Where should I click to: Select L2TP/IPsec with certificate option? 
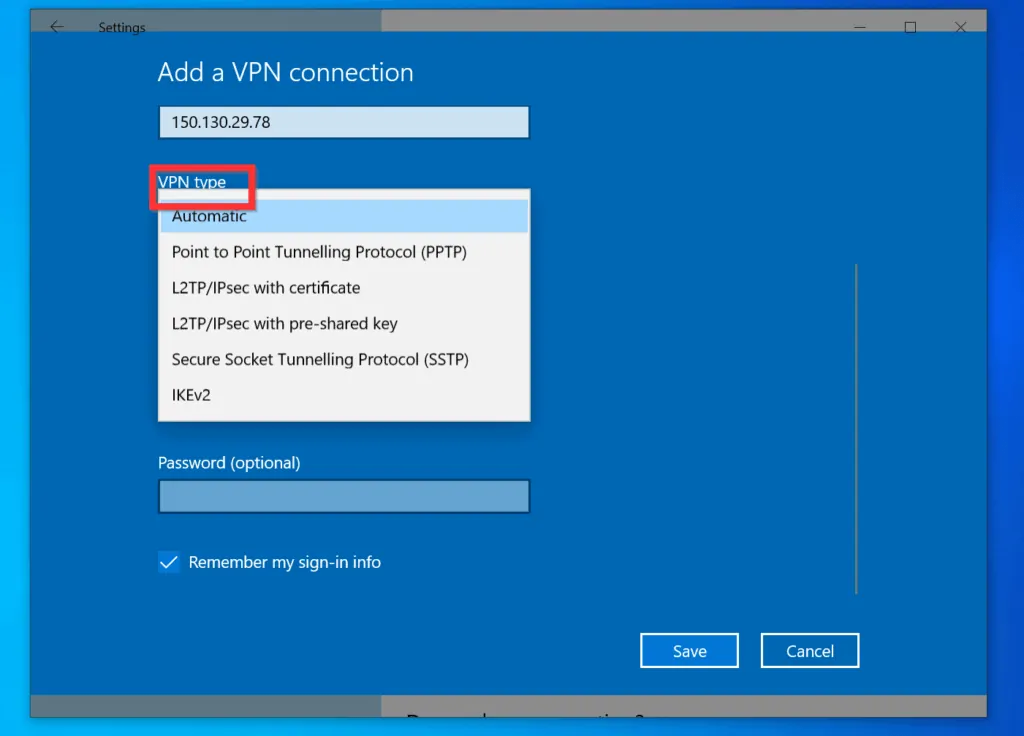coord(265,287)
